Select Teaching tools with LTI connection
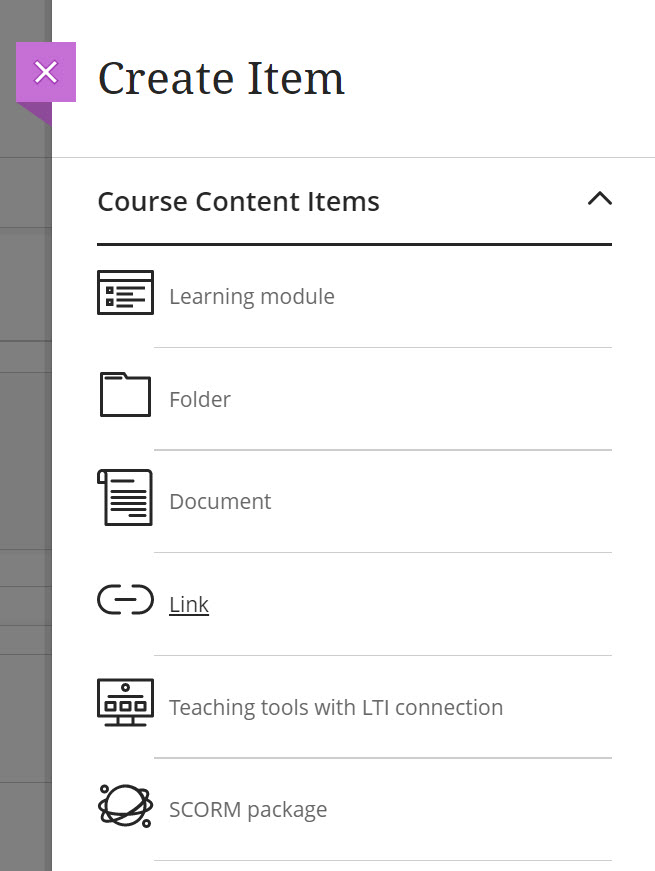655x871 pixels. point(336,708)
